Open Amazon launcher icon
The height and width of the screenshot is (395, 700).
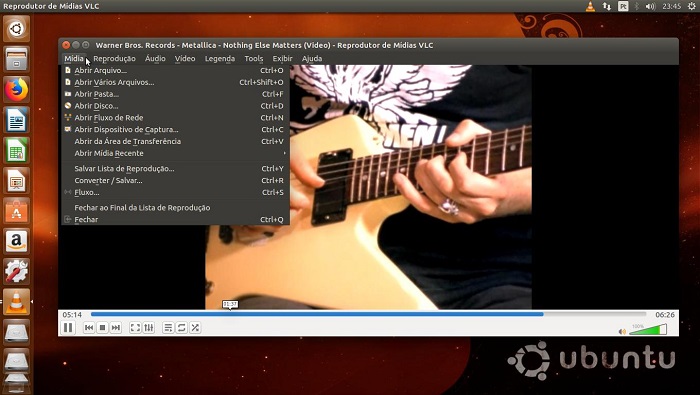(x=17, y=241)
